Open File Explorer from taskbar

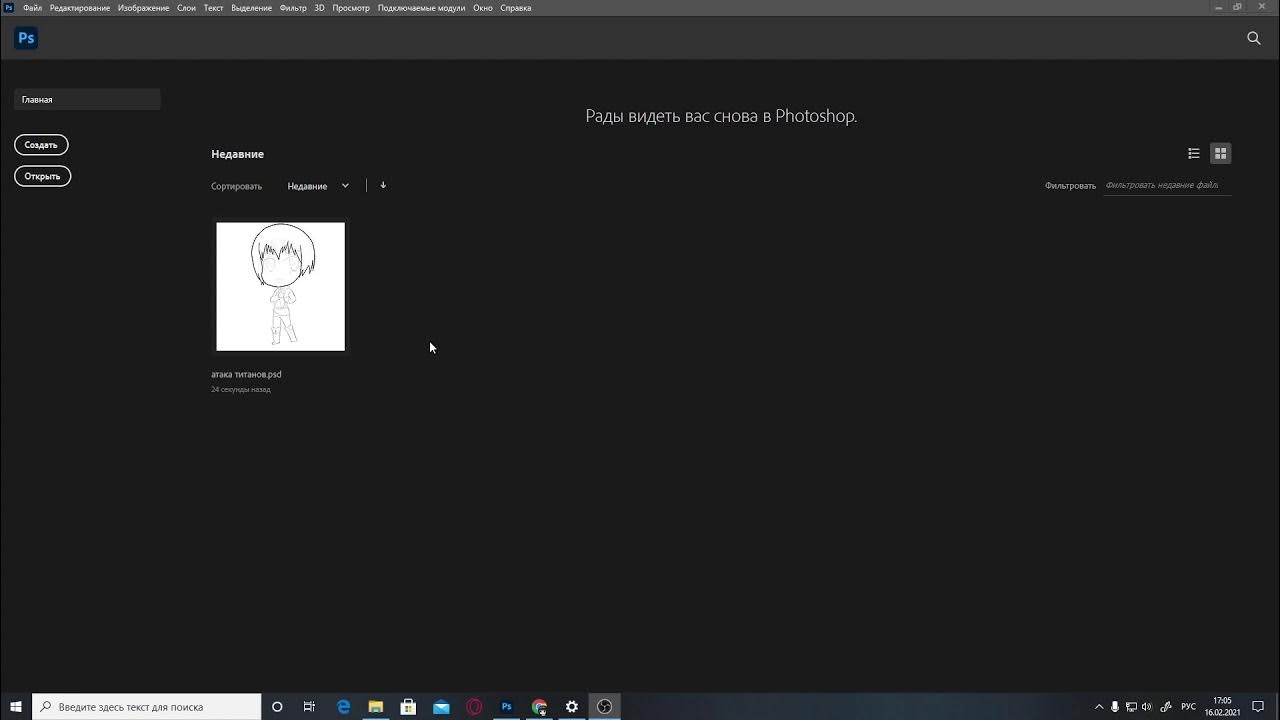pyautogui.click(x=376, y=706)
